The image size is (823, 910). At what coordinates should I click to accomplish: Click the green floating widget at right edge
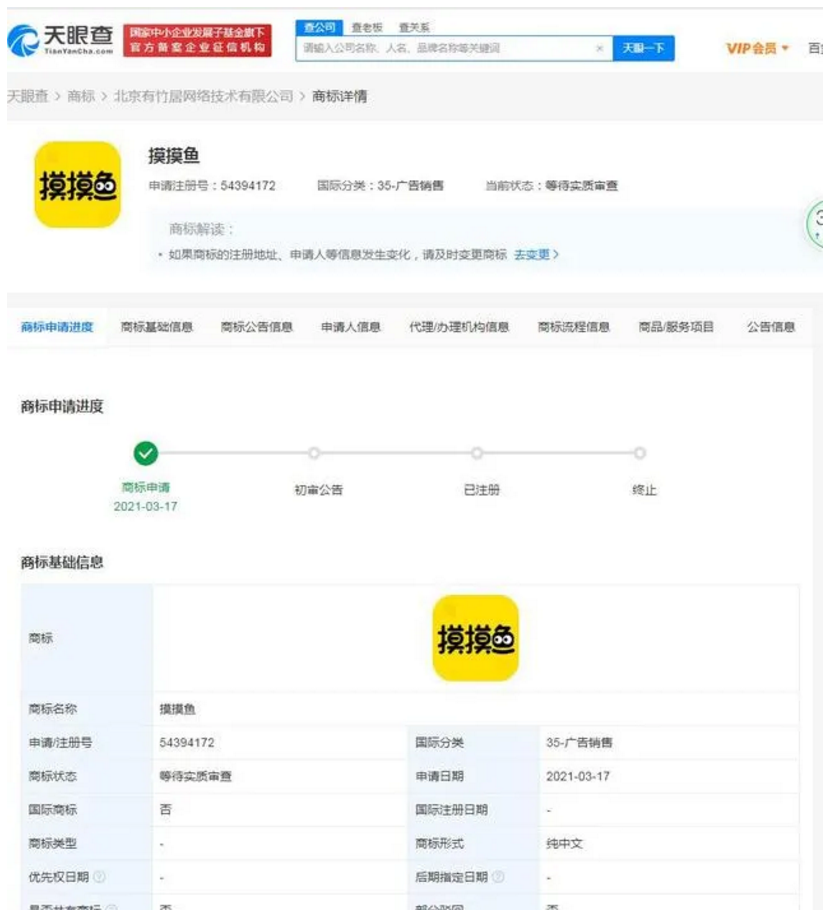(x=814, y=225)
